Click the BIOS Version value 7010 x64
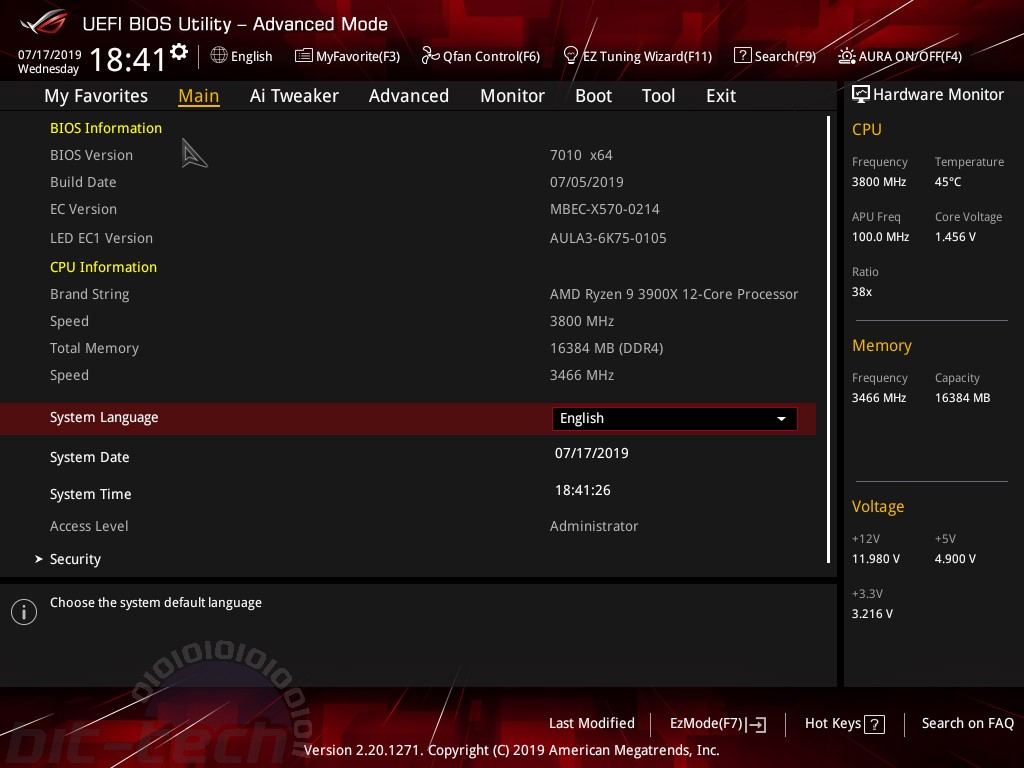Viewport: 1024px width, 768px height. (581, 155)
